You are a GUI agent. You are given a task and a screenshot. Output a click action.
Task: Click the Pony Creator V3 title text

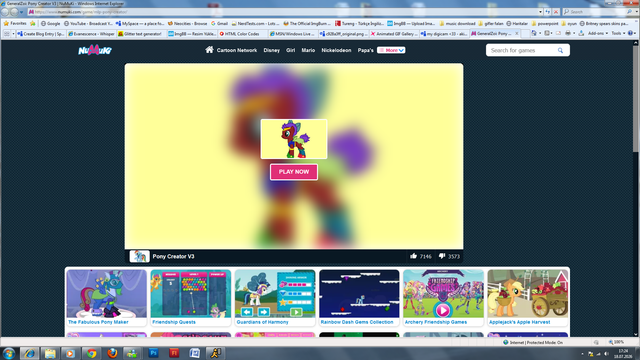point(173,256)
